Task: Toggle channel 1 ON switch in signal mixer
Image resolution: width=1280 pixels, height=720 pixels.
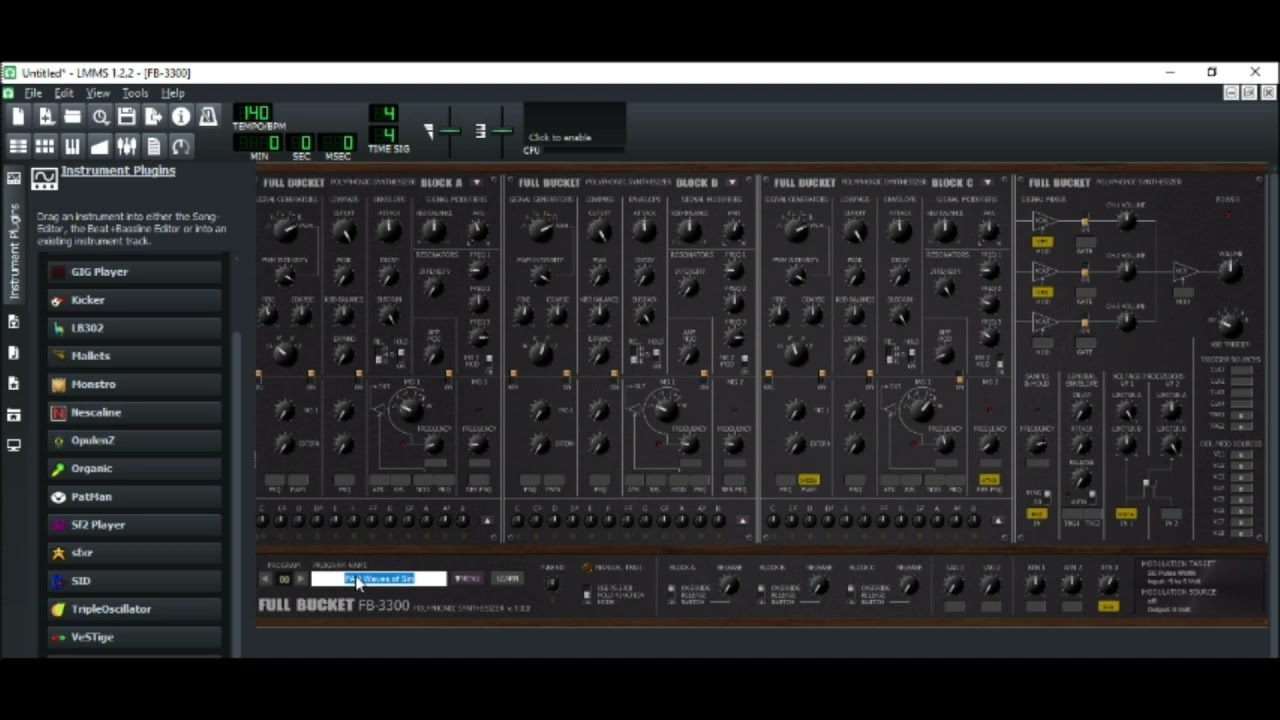Action: pos(1084,222)
